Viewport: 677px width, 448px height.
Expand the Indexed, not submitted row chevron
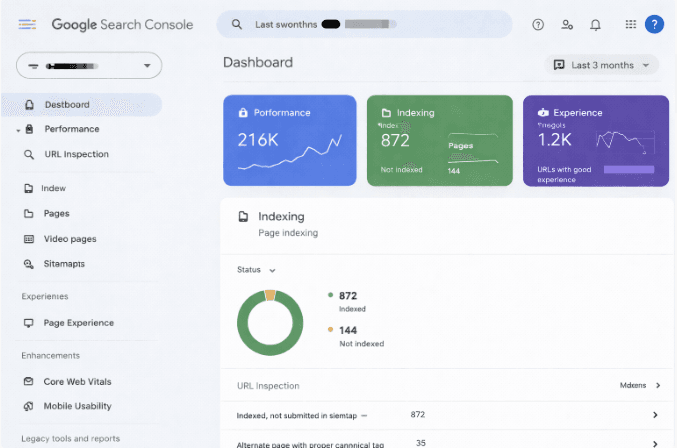click(x=655, y=415)
